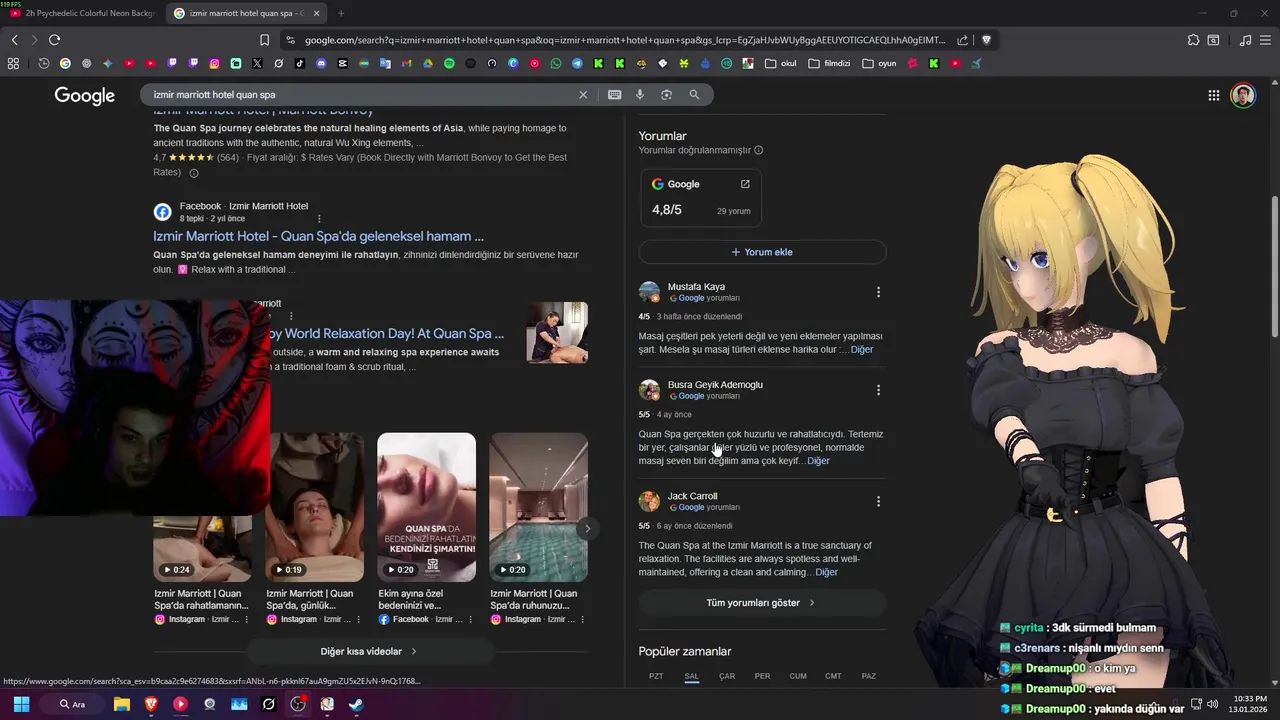The height and width of the screenshot is (720, 1280).
Task: Expand Mustafa Kaya review with Diğer
Action: point(862,350)
